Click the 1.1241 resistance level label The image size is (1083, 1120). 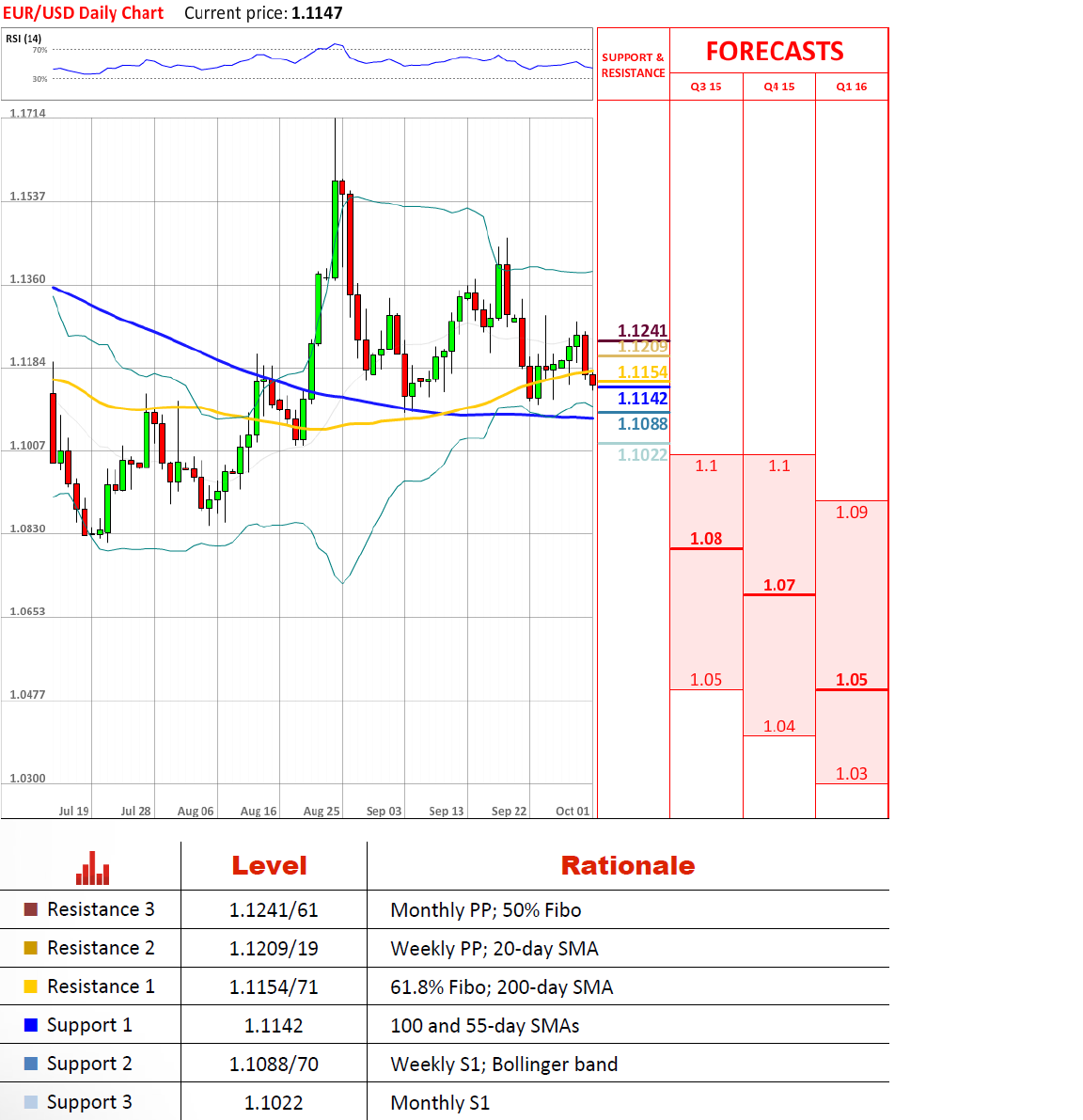coord(642,330)
